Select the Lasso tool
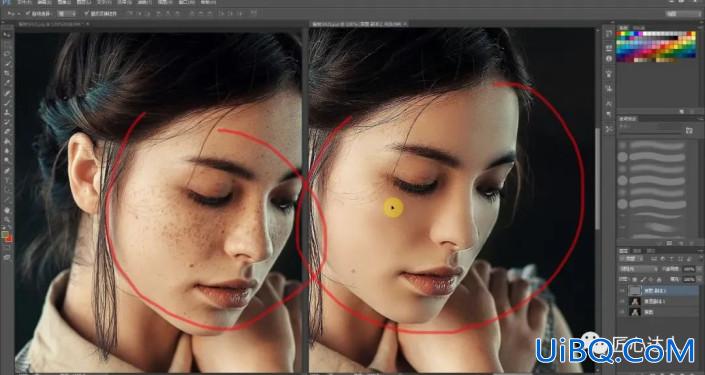Image resolution: width=705 pixels, height=375 pixels. pos(8,54)
